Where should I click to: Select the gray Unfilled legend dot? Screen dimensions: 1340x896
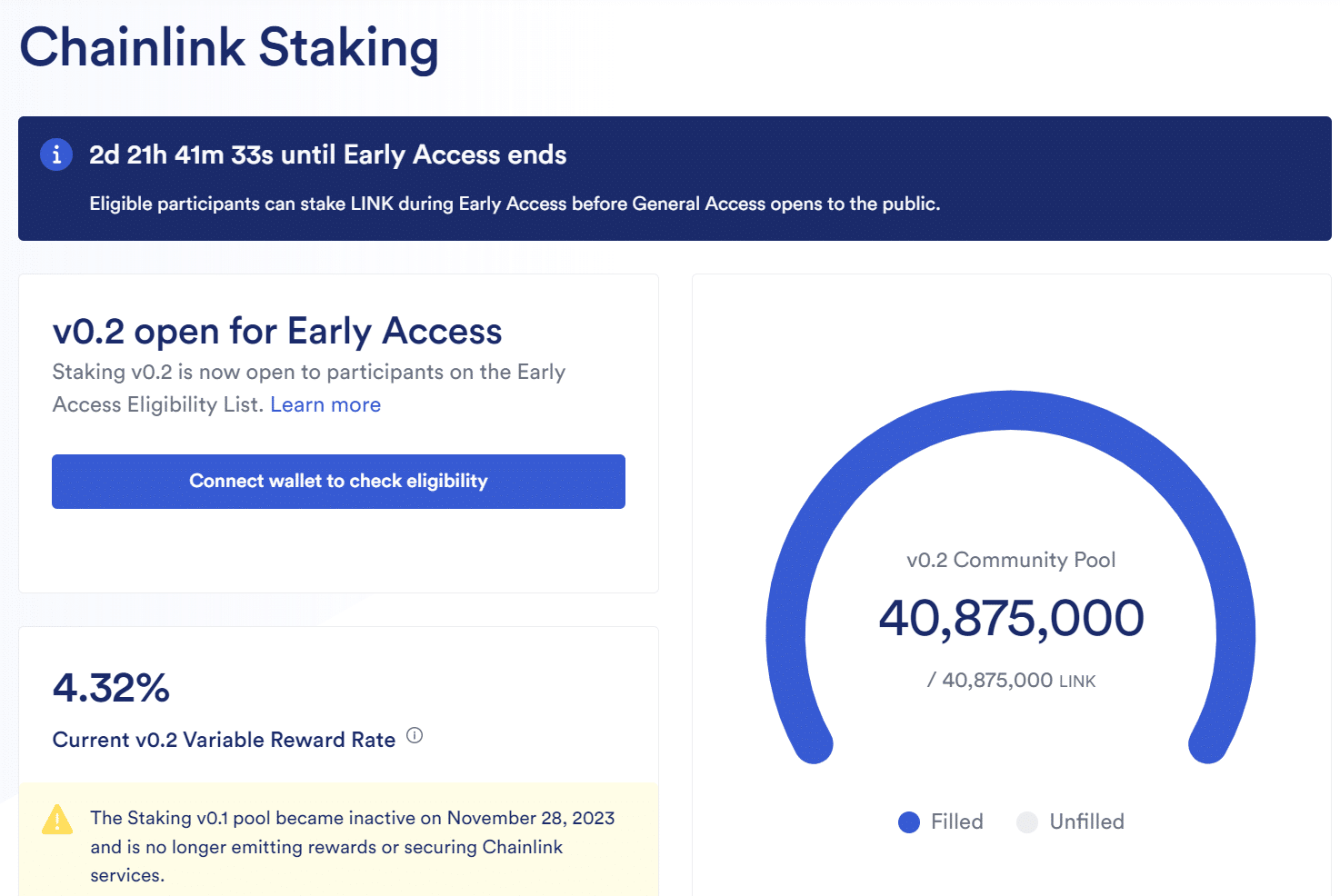(x=1027, y=822)
